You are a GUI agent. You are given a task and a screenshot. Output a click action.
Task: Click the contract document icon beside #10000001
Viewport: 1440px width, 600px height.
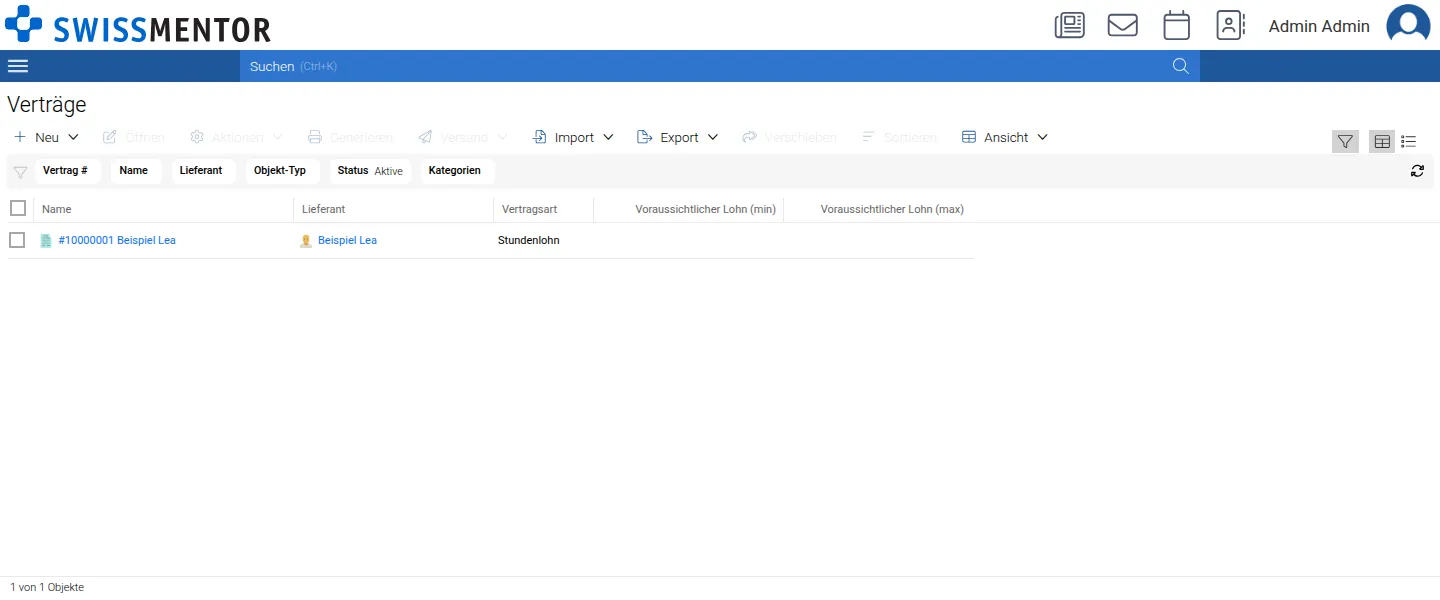tap(46, 241)
